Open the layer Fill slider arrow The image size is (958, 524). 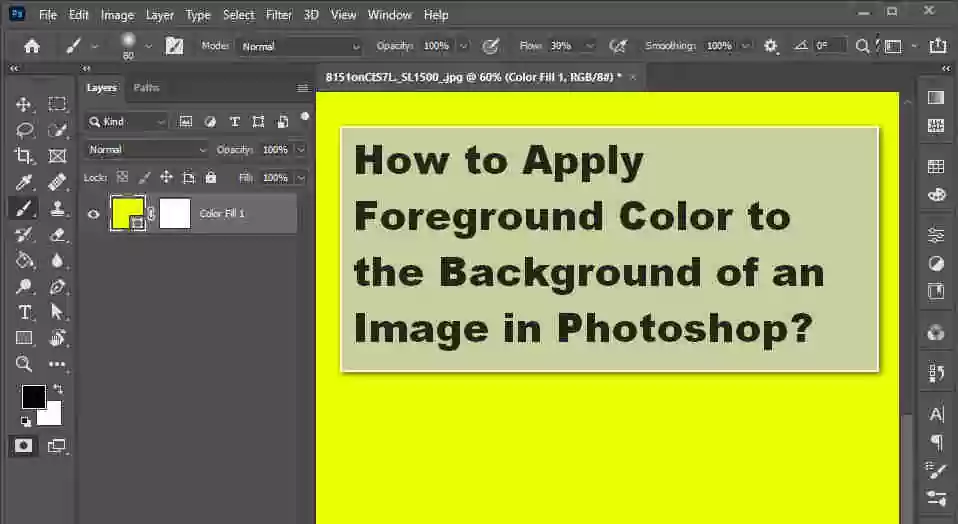click(x=301, y=178)
